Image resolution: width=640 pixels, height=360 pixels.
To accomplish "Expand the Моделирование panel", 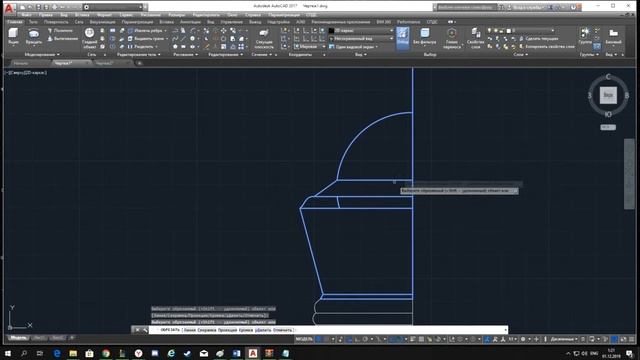I will pos(42,54).
